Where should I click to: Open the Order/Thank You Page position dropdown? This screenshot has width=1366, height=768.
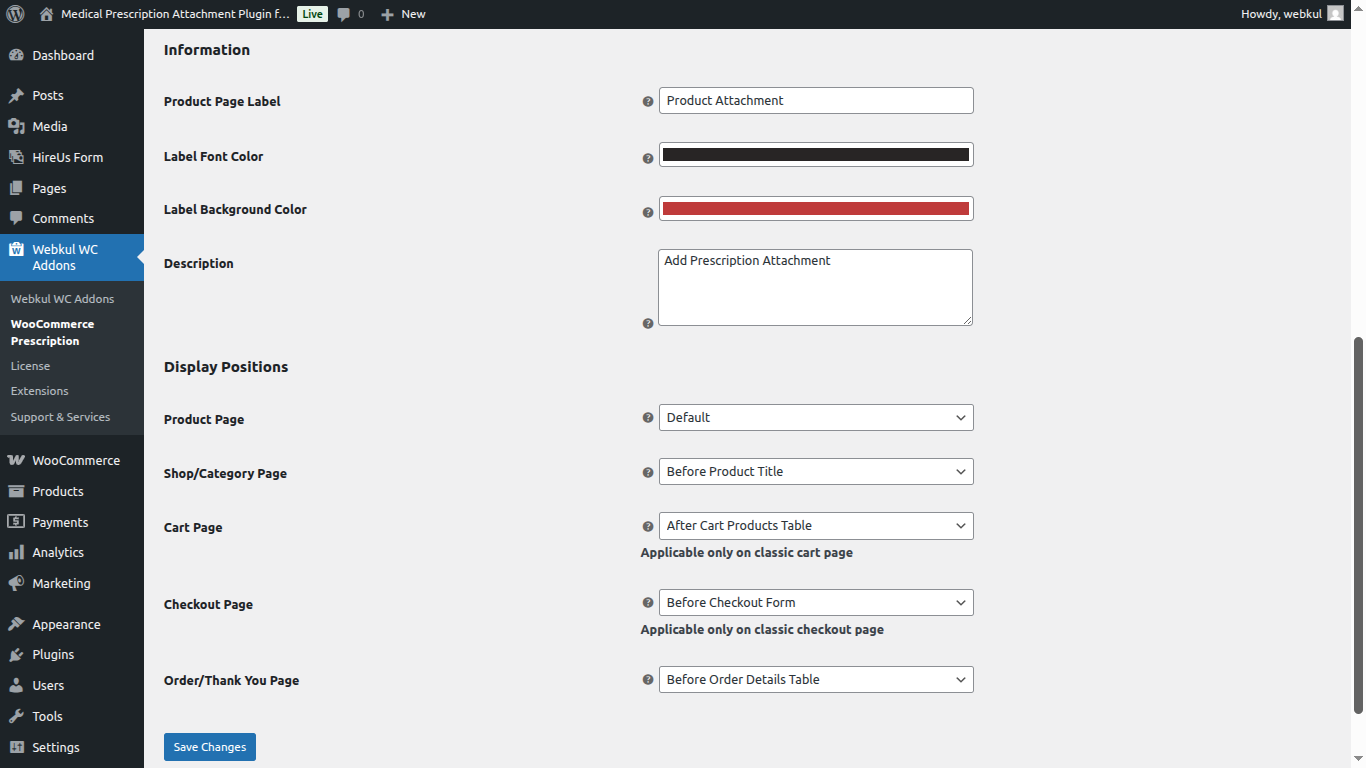coord(816,680)
